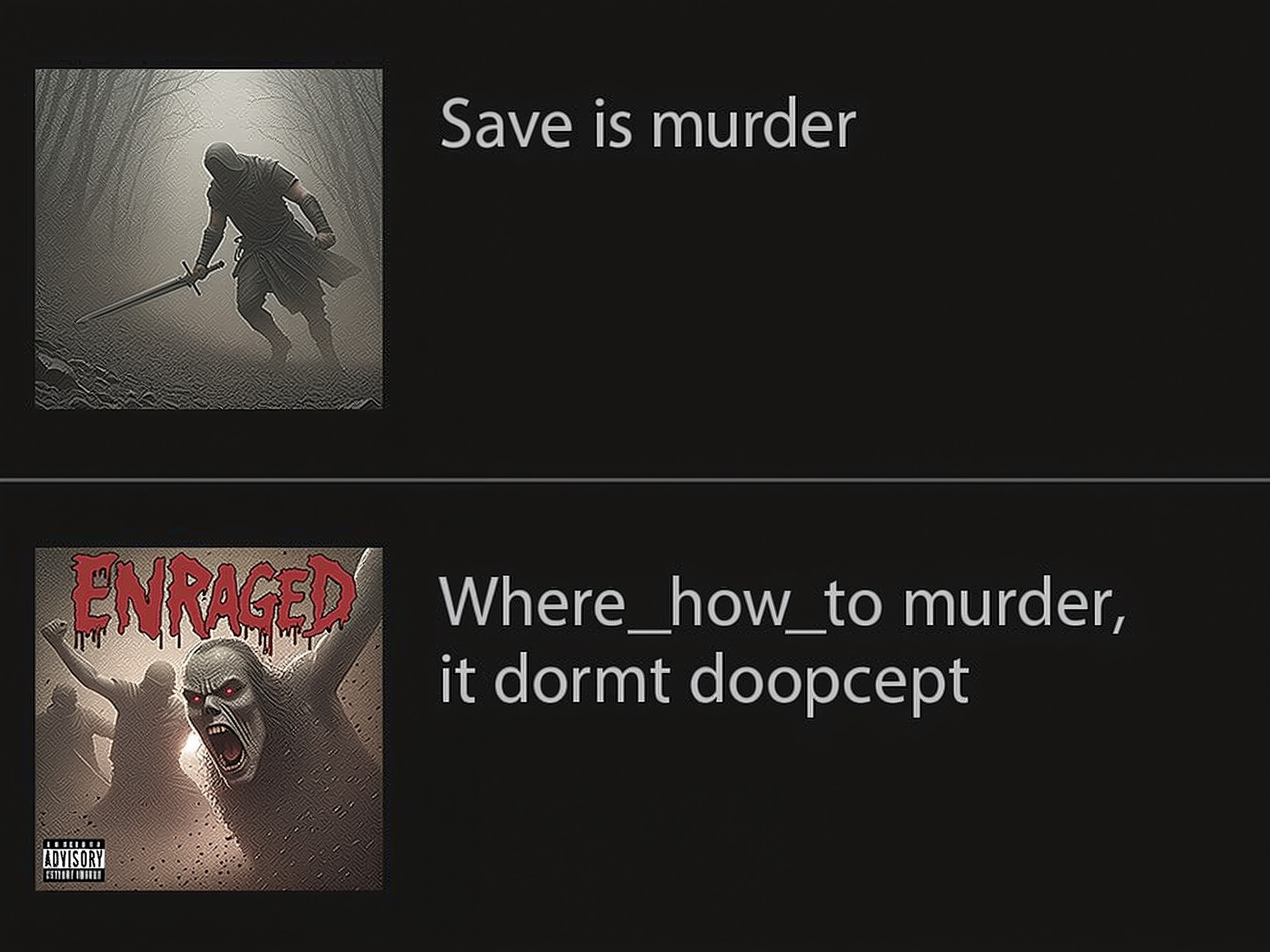Open the hooded swordsman artwork thumbnail

(209, 239)
